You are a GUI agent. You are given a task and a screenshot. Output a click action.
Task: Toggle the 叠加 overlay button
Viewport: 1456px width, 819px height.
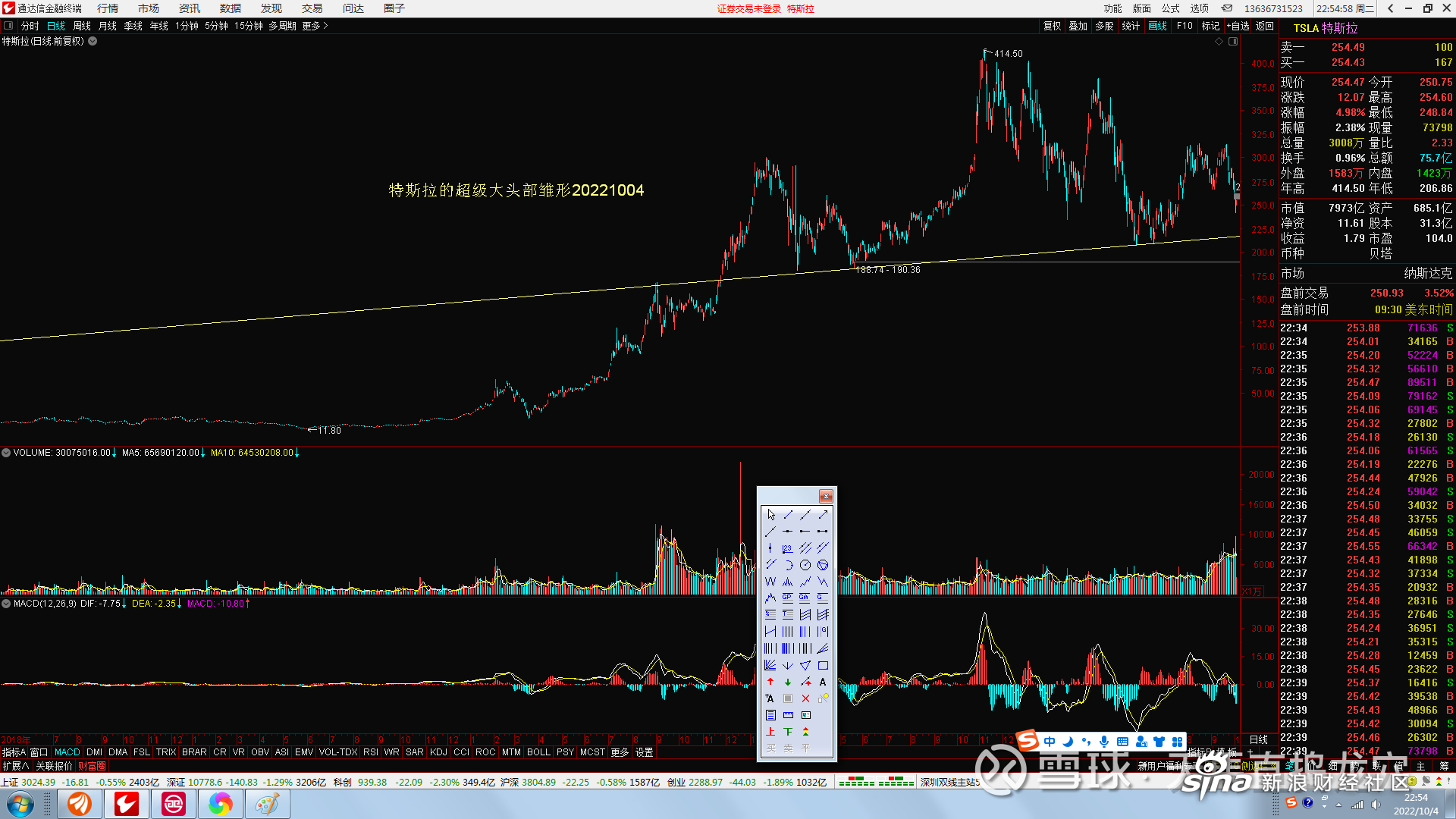pos(1078,26)
